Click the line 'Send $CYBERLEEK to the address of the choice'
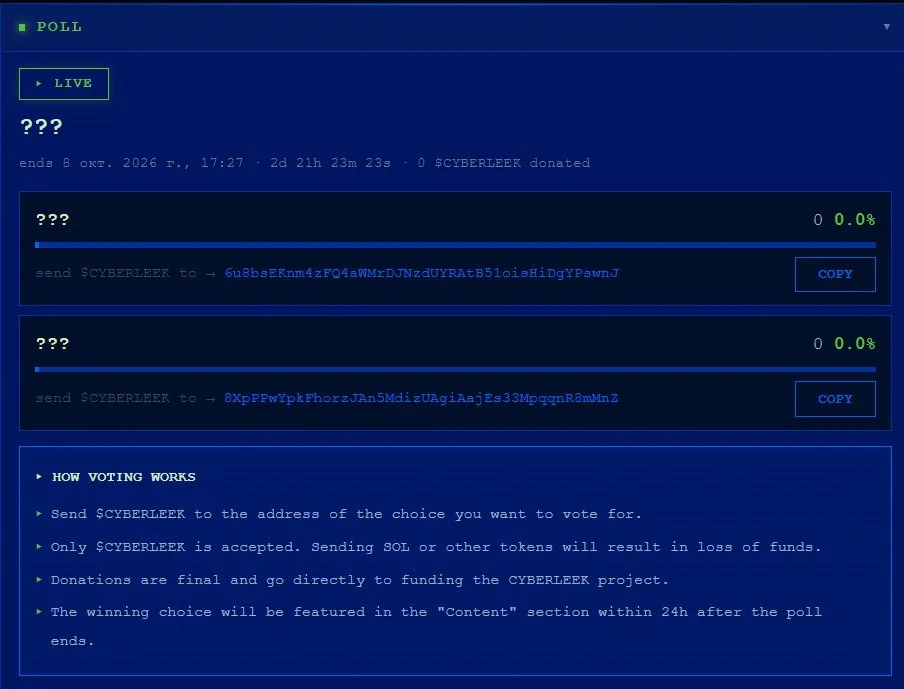This screenshot has height=689, width=904. point(346,514)
